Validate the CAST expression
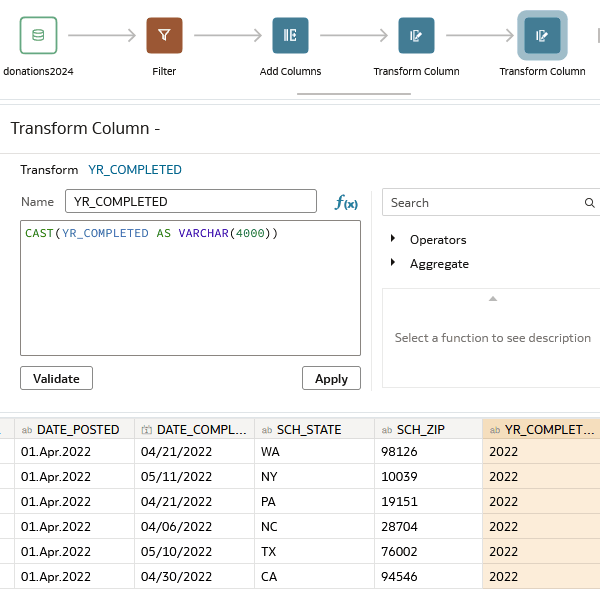 56,378
